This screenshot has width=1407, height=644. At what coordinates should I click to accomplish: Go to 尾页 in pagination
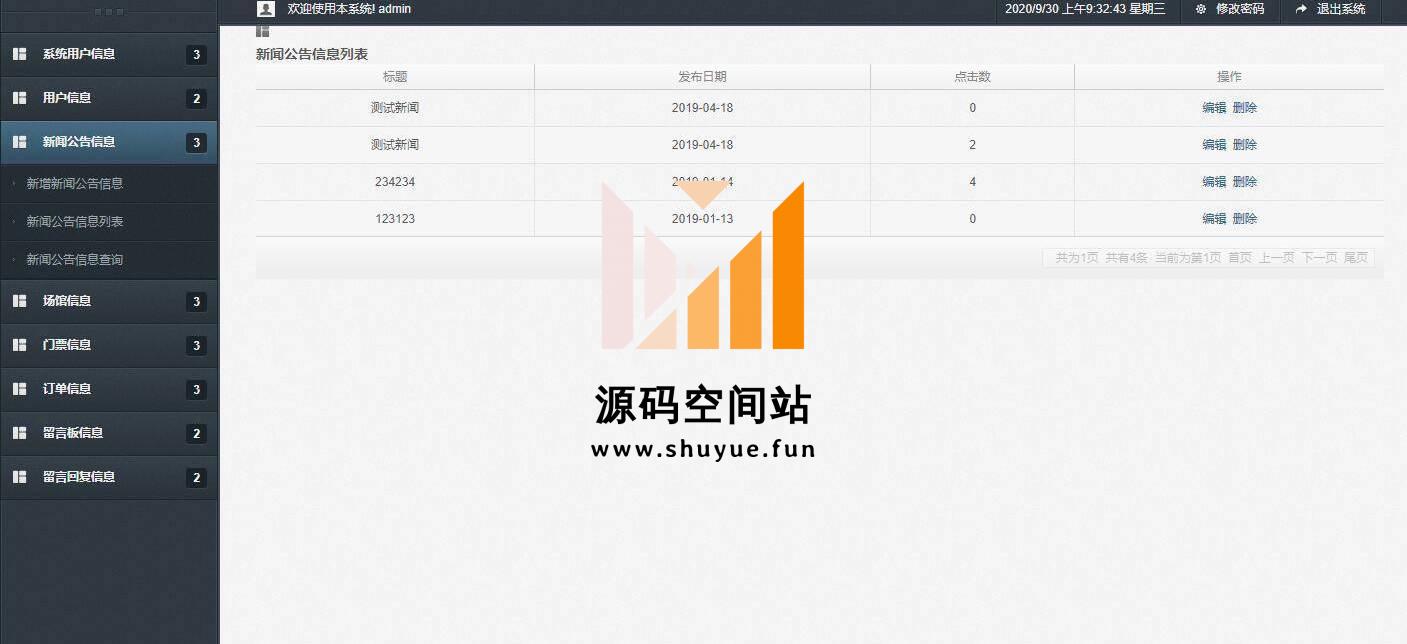(x=1356, y=258)
